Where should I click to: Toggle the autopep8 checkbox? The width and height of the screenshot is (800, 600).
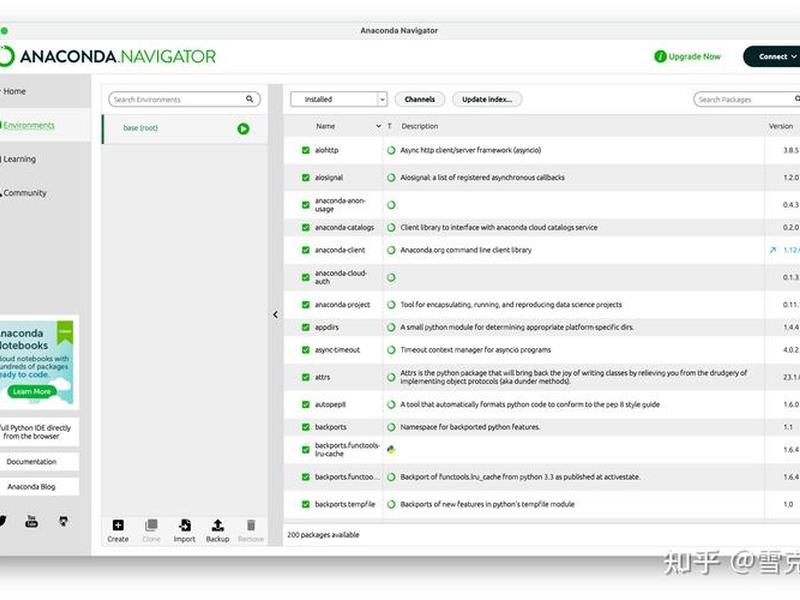tap(306, 405)
